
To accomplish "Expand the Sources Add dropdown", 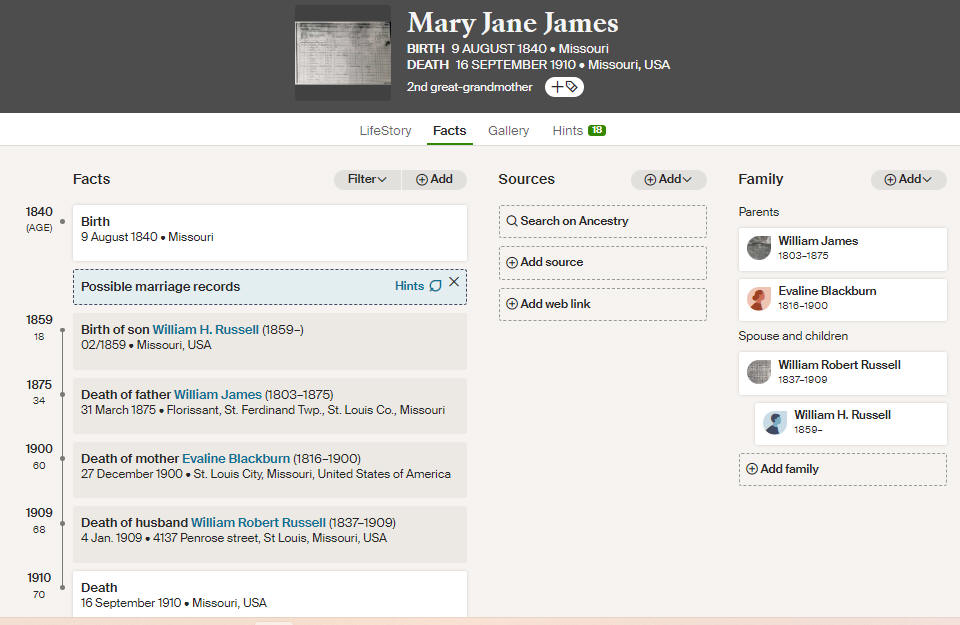I will [x=669, y=179].
